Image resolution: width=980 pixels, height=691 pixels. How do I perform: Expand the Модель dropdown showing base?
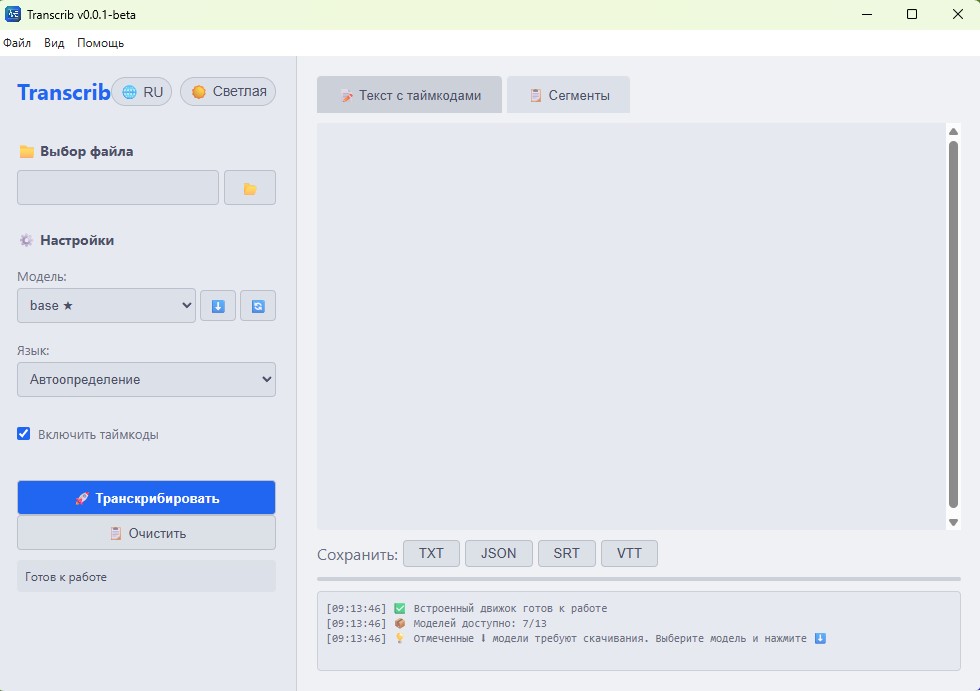pos(106,306)
